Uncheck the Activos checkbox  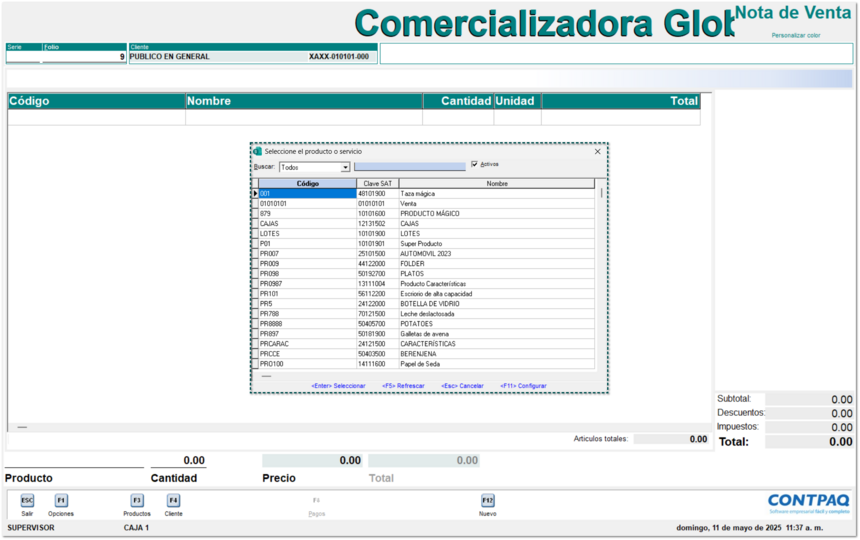(475, 165)
